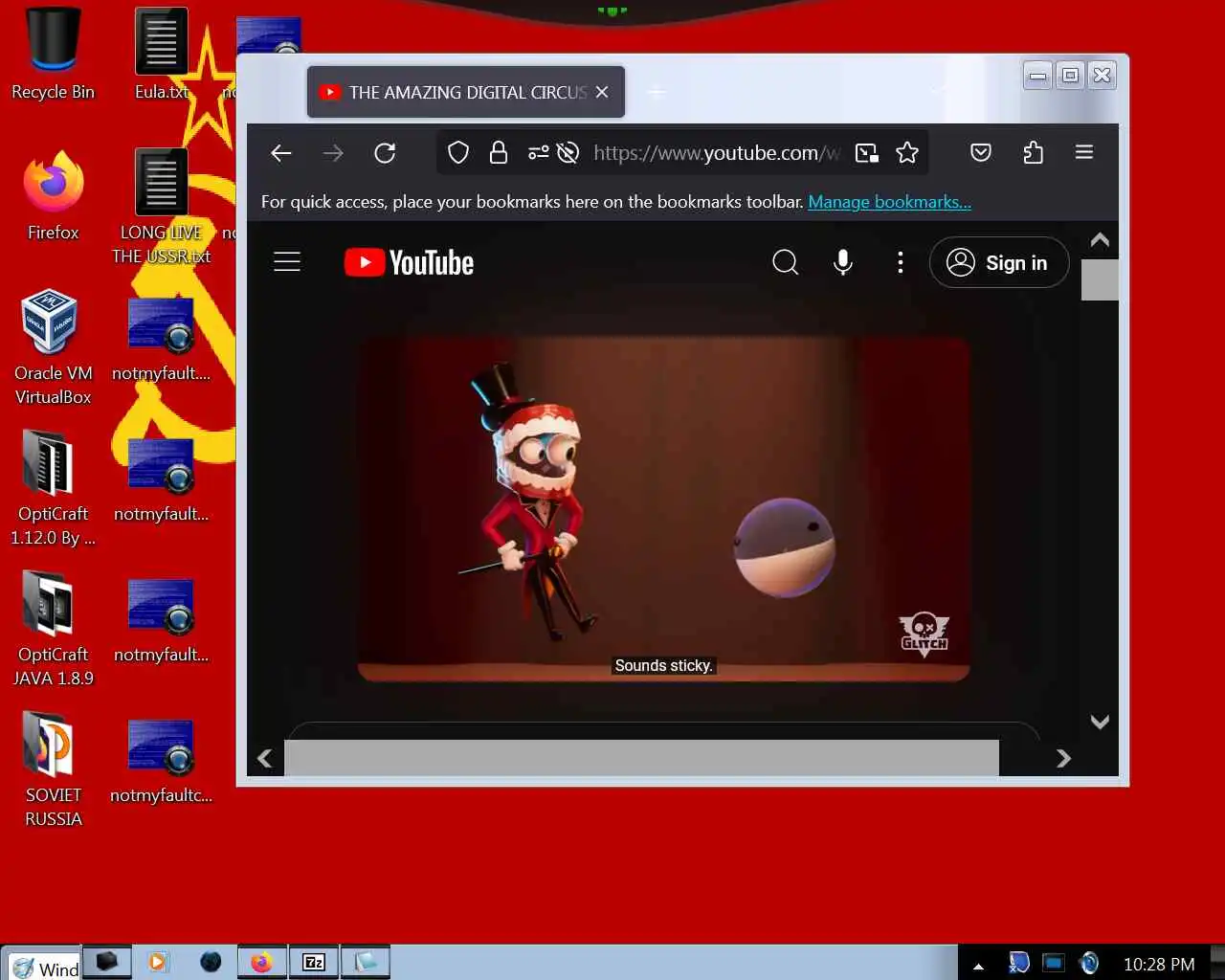The width and height of the screenshot is (1225, 980).
Task: Open the site permissions icon in the address bar
Action: (x=538, y=153)
